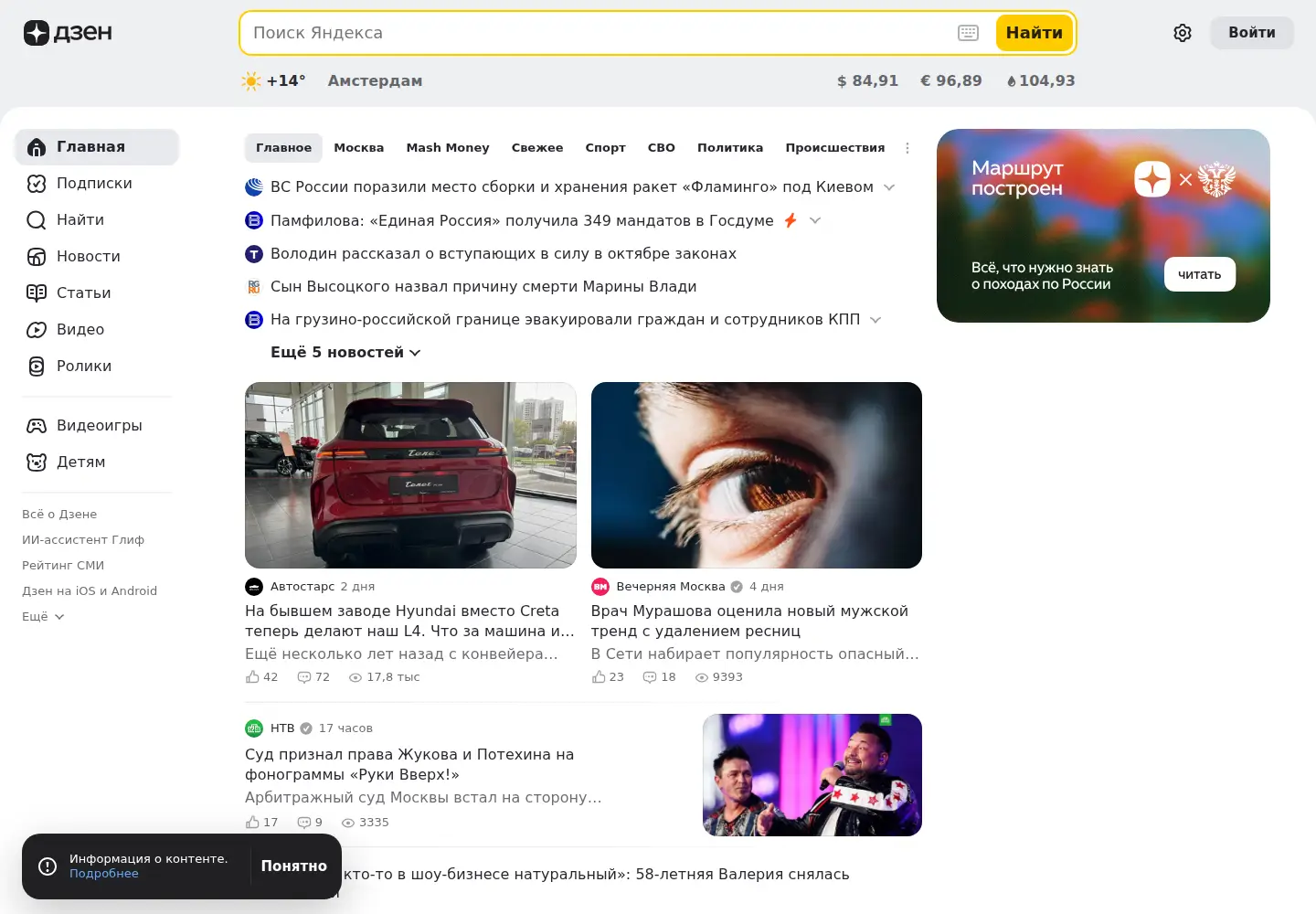The width and height of the screenshot is (1316, 914).
Task: Like the Вечерняя Москва eyelash article
Action: tap(608, 677)
